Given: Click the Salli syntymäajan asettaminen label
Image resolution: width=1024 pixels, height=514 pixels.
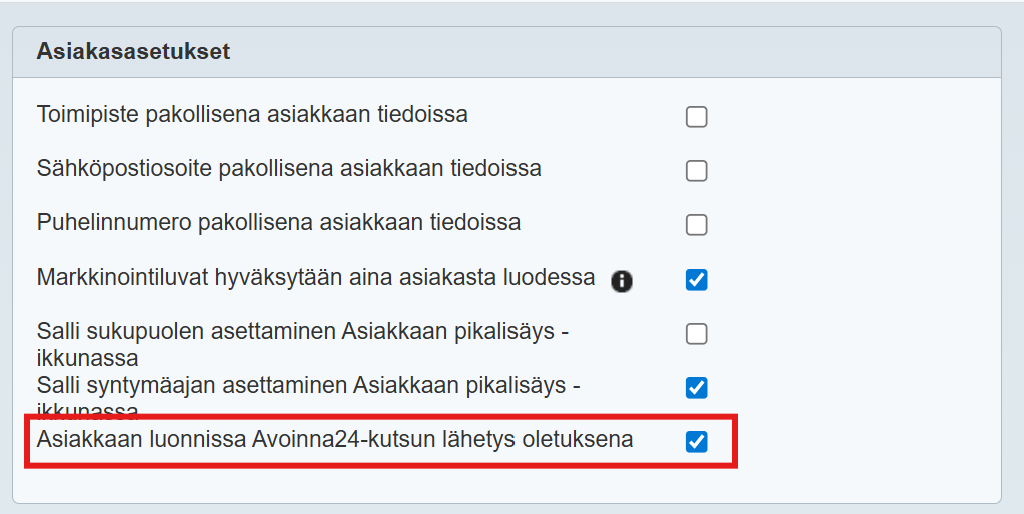Looking at the screenshot, I should point(309,386).
